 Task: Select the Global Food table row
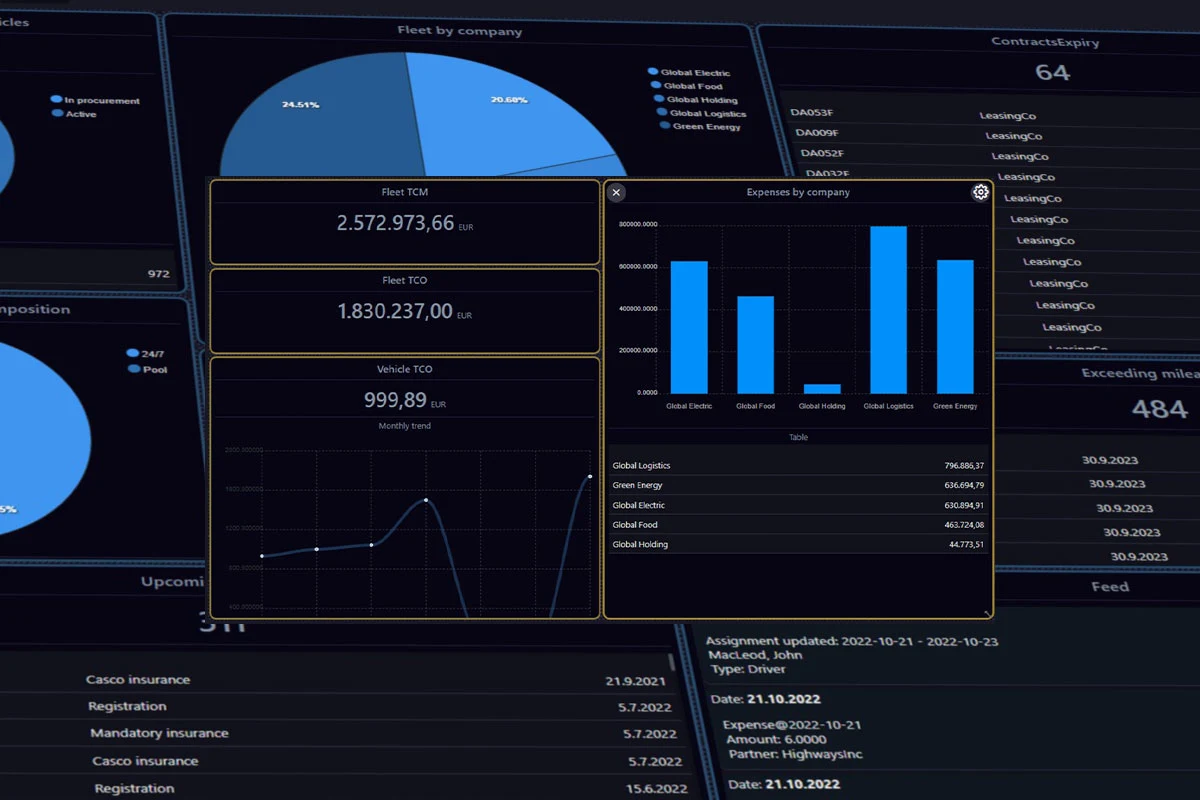(798, 524)
